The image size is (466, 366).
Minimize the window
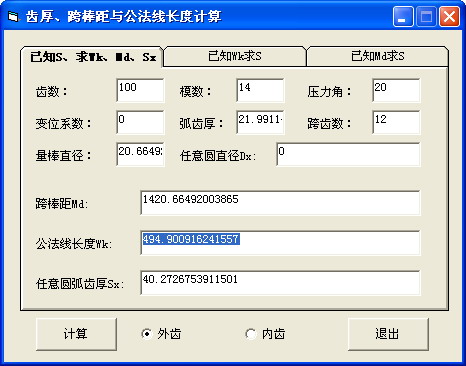click(x=403, y=16)
